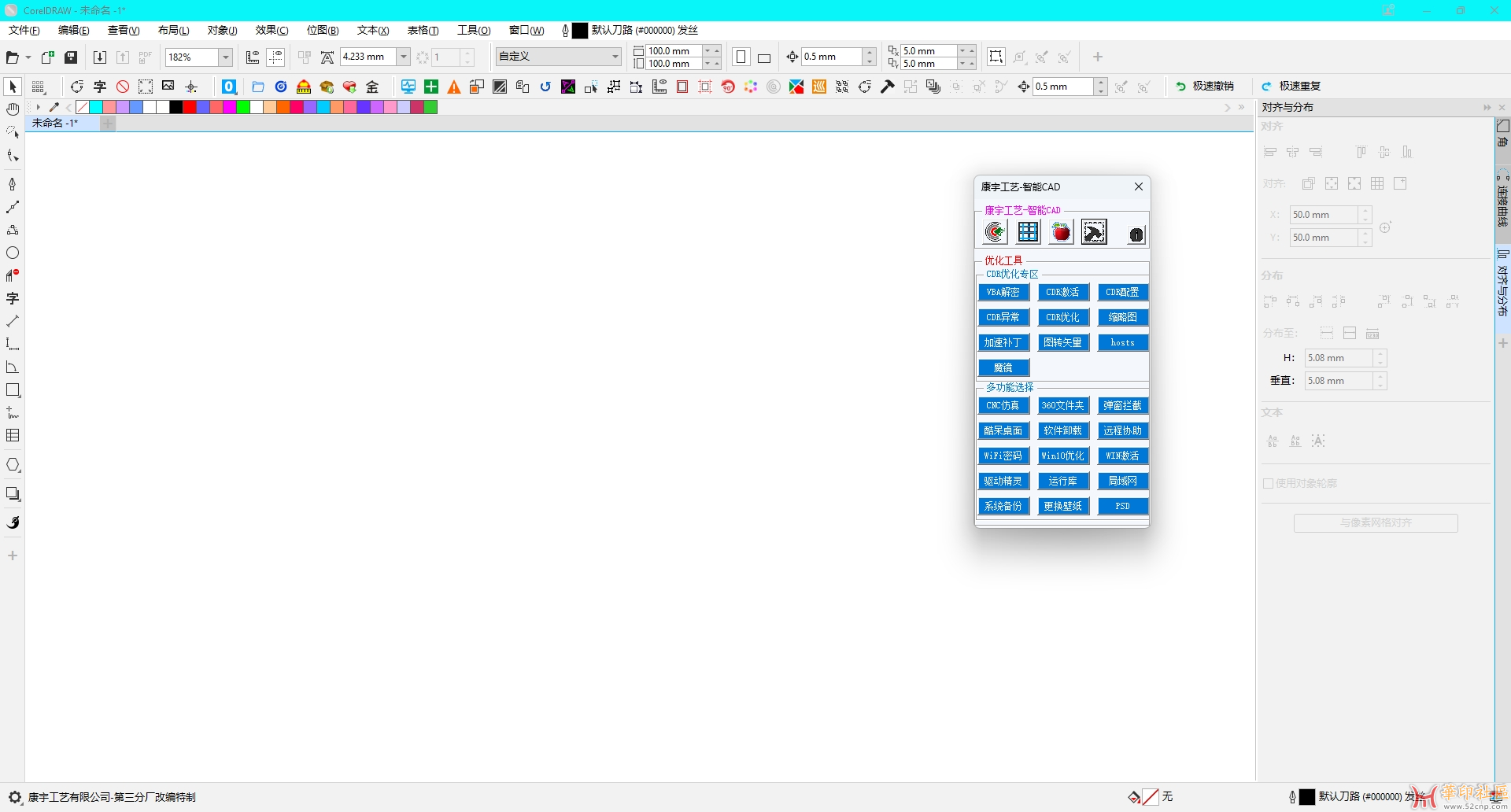Click the blue monitor icon in toolbar
The height and width of the screenshot is (812, 1511).
(408, 87)
